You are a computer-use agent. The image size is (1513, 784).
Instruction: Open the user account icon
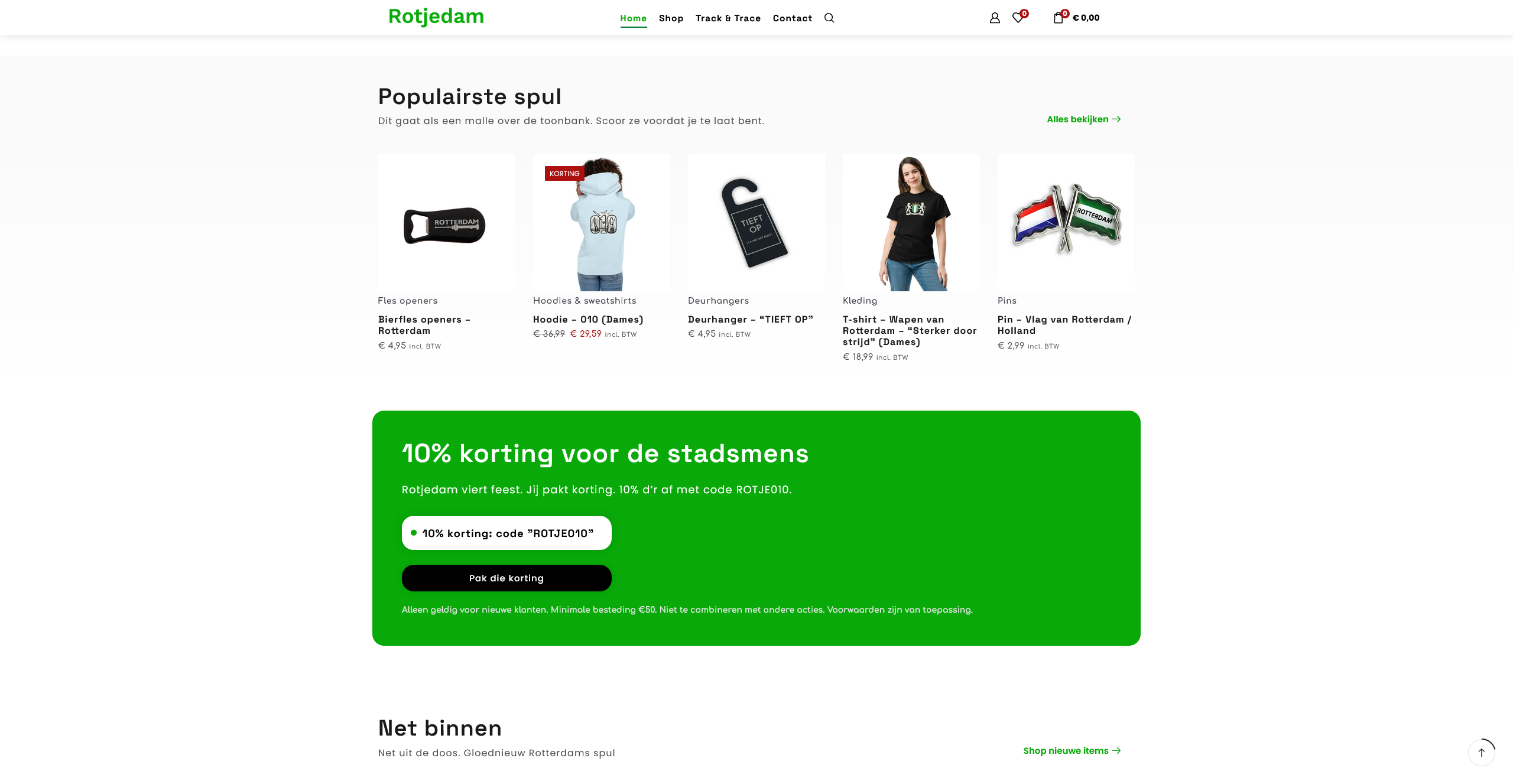tap(995, 18)
